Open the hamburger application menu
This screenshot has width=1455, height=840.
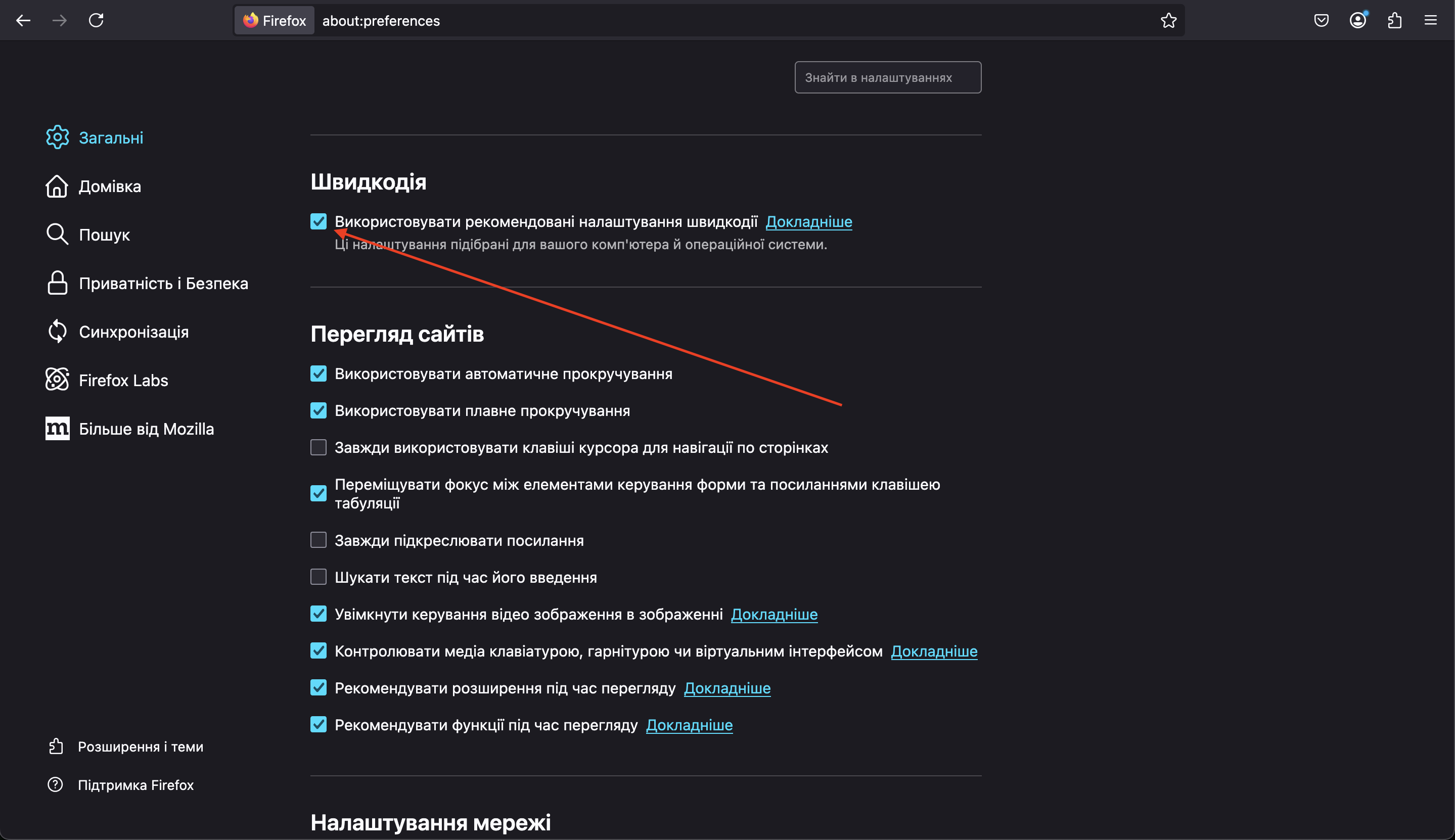coord(1431,21)
